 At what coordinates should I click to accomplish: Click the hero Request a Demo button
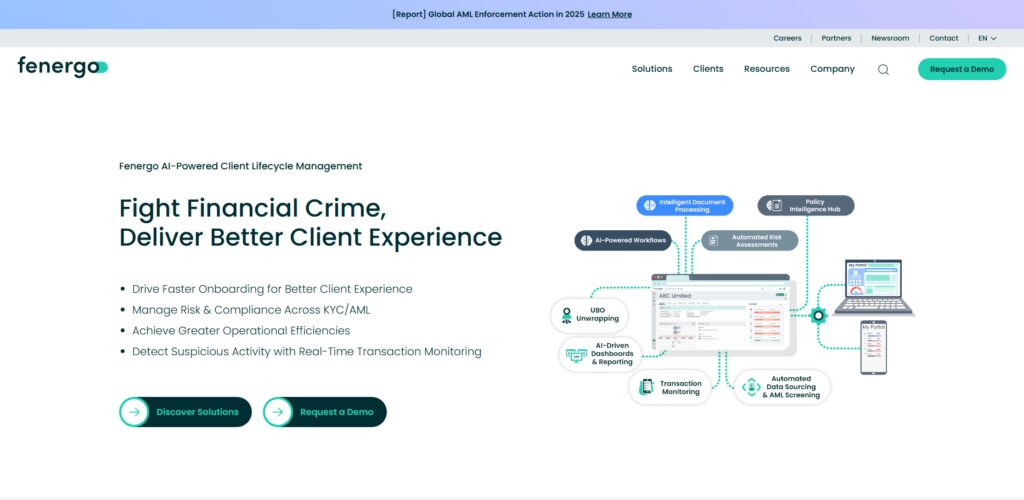325,412
